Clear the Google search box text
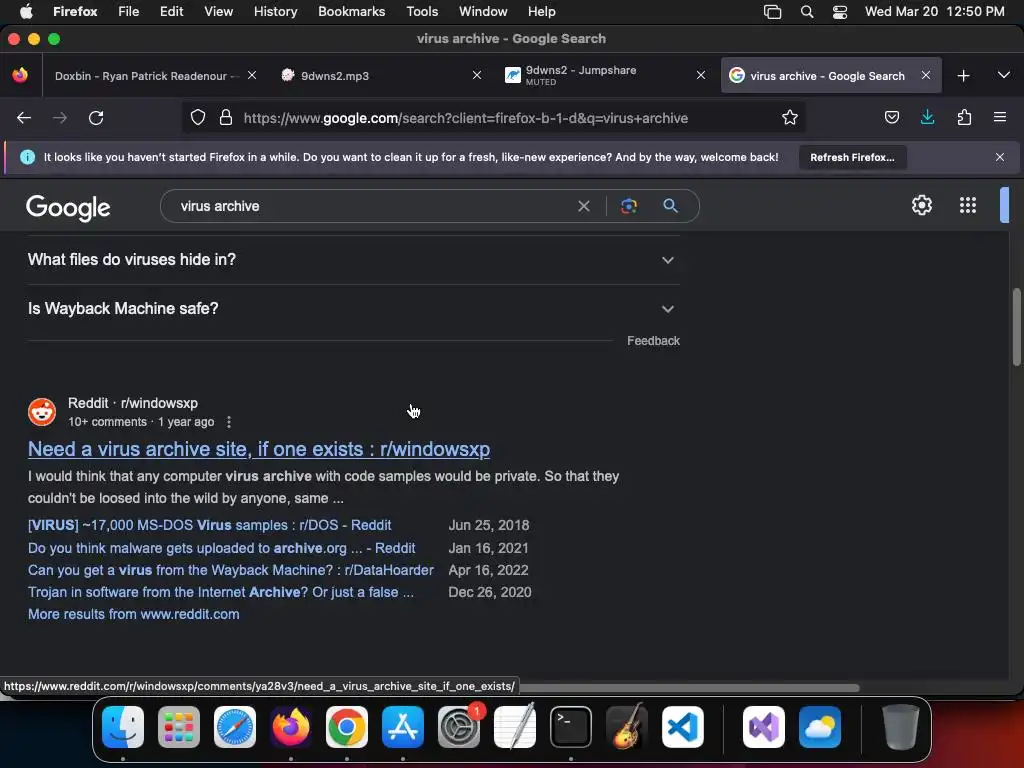This screenshot has height=768, width=1024. pyautogui.click(x=584, y=206)
